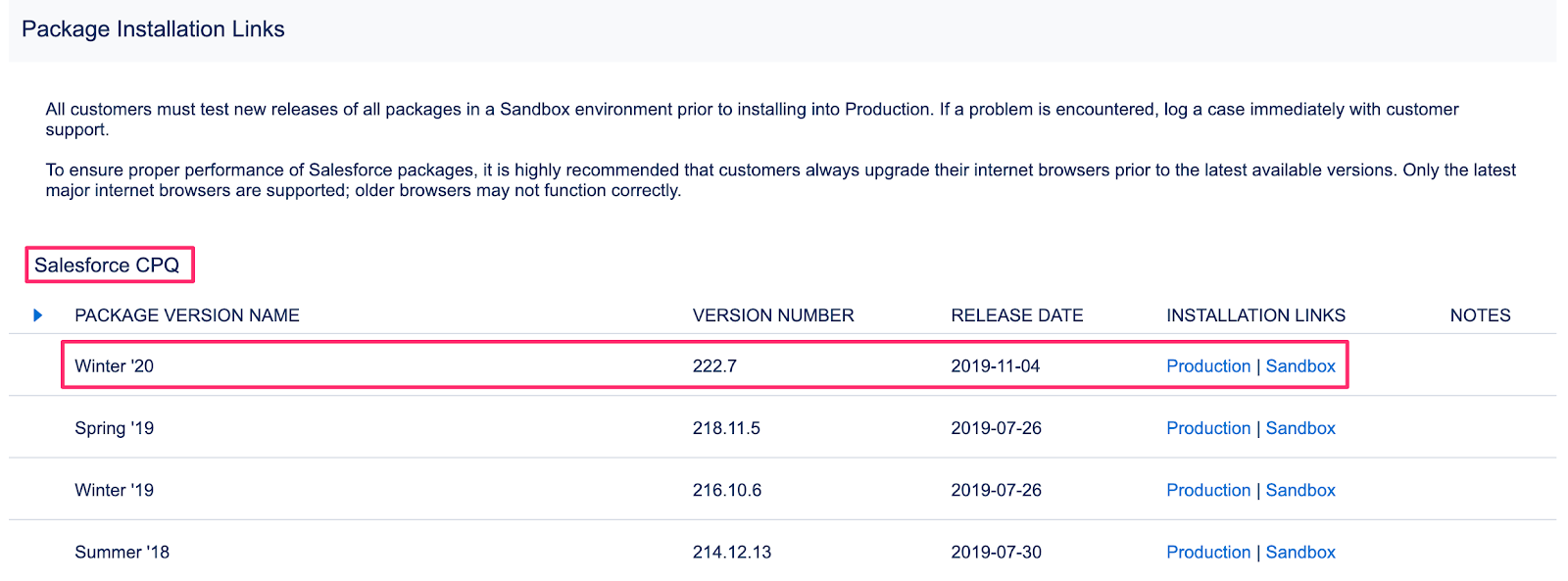Click the Version Number column header
The height and width of the screenshot is (581, 1568).
point(773,315)
